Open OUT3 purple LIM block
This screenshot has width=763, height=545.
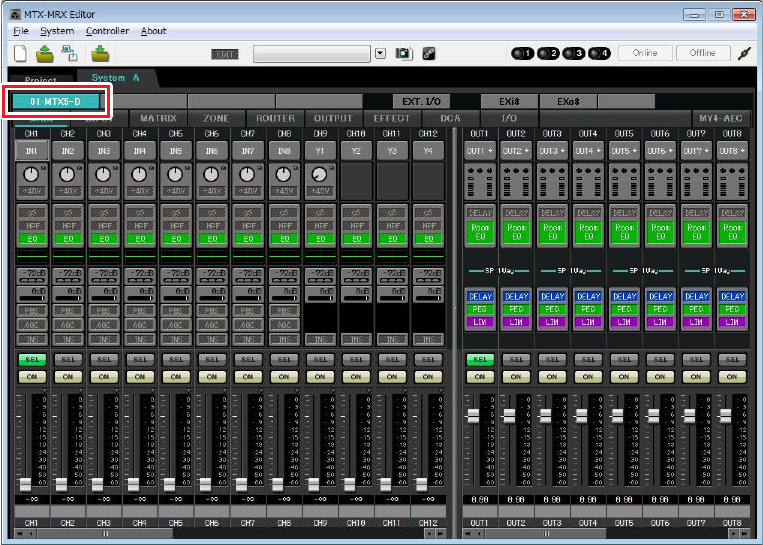coord(552,322)
